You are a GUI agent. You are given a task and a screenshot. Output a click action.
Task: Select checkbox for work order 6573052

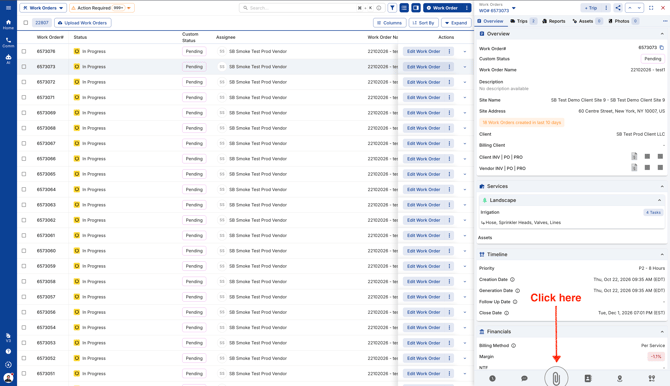[24, 358]
